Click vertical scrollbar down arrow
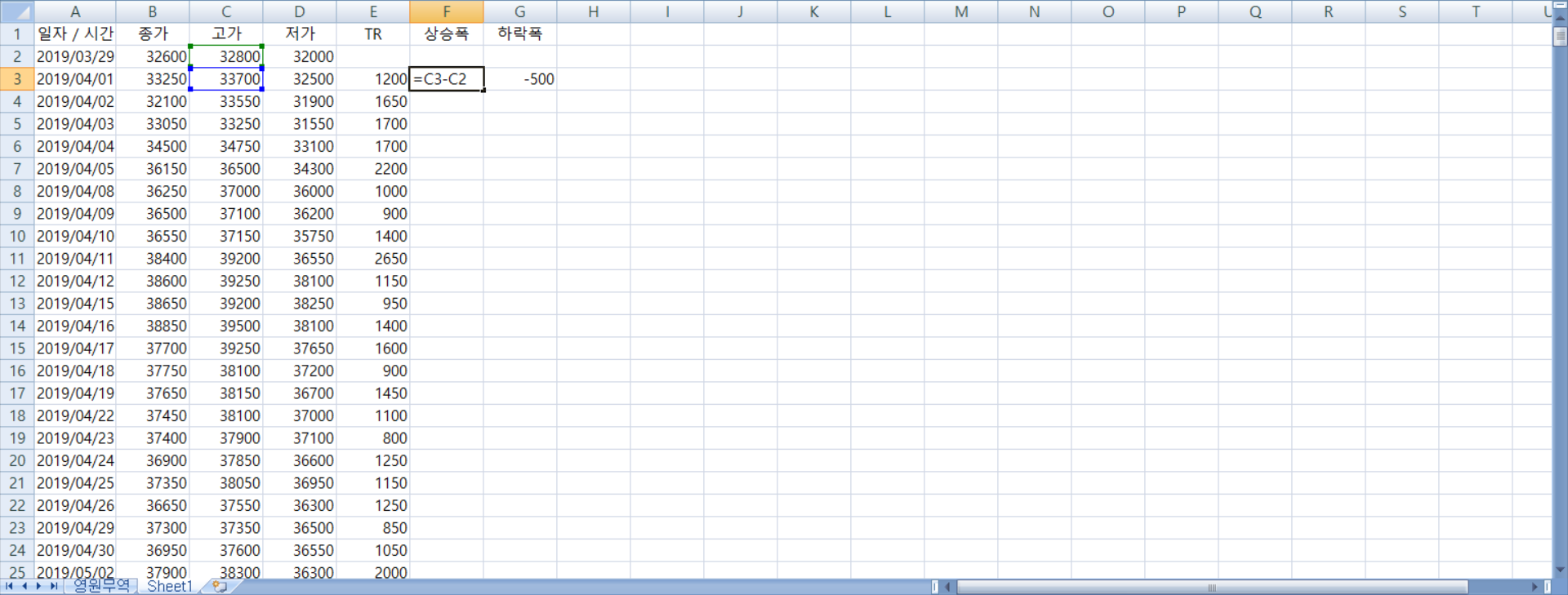The image size is (1568, 595). pyautogui.click(x=1560, y=570)
